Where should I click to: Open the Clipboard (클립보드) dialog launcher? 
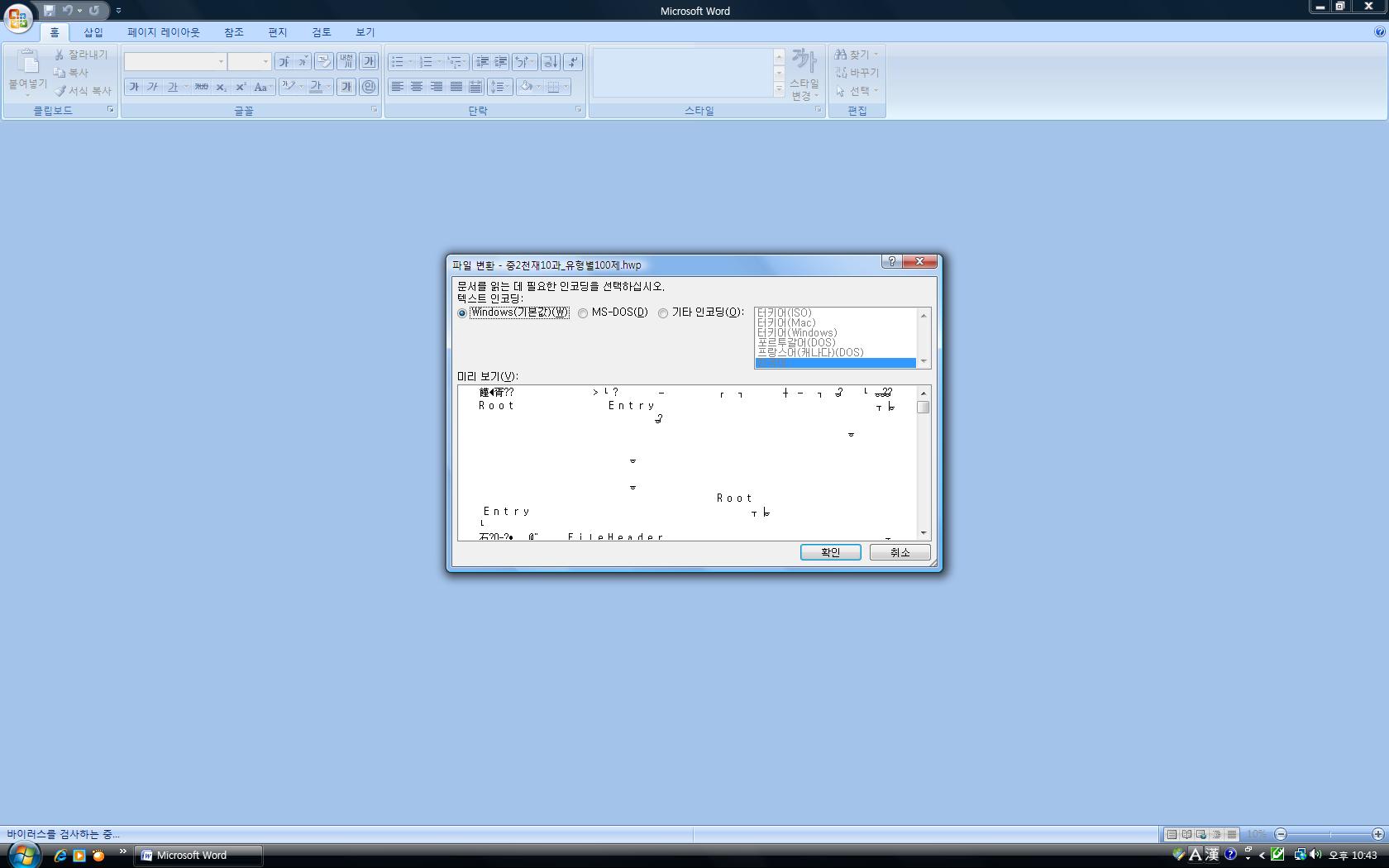tap(110, 109)
